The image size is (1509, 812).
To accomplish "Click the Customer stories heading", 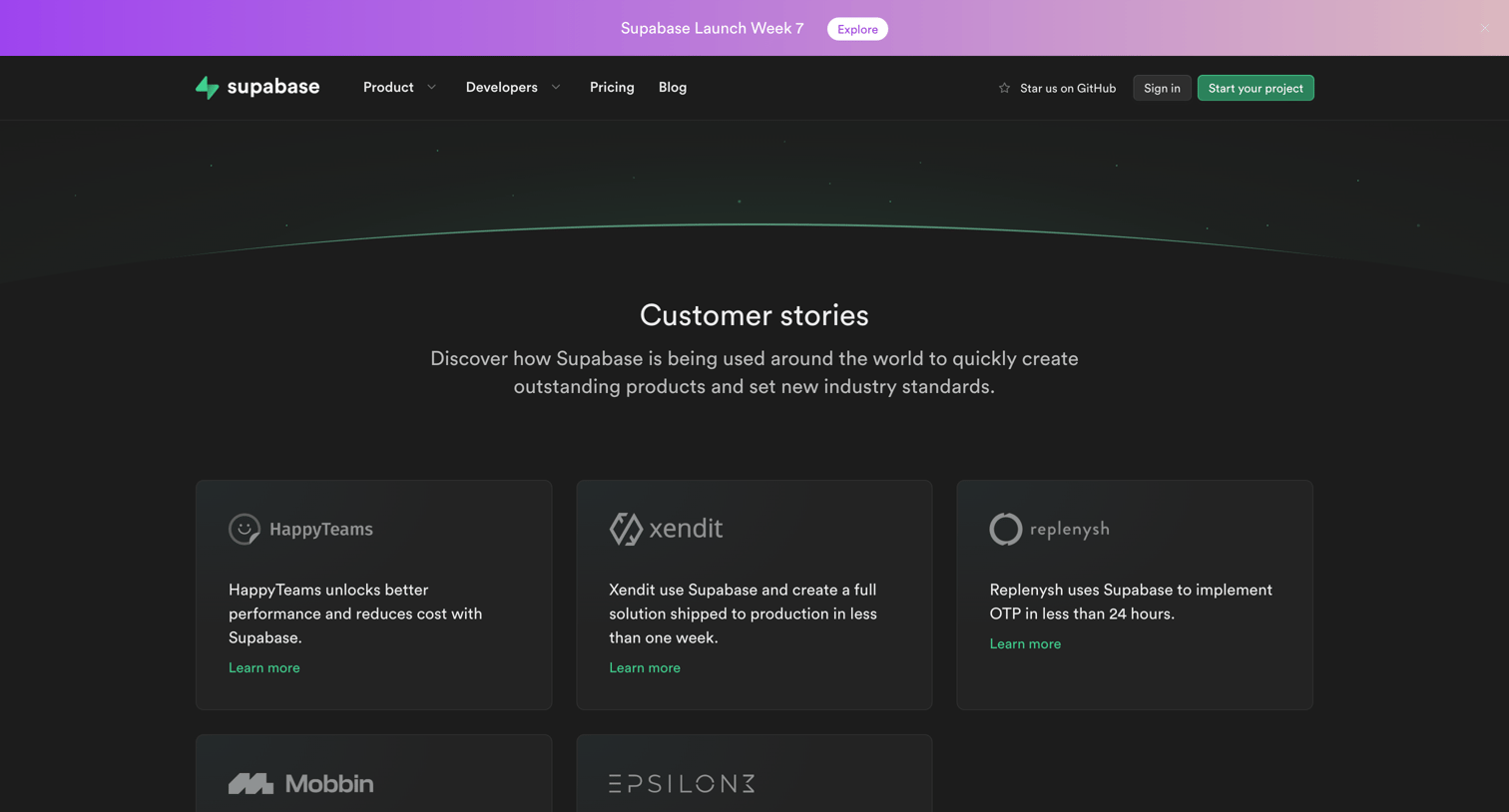I will pyautogui.click(x=754, y=315).
